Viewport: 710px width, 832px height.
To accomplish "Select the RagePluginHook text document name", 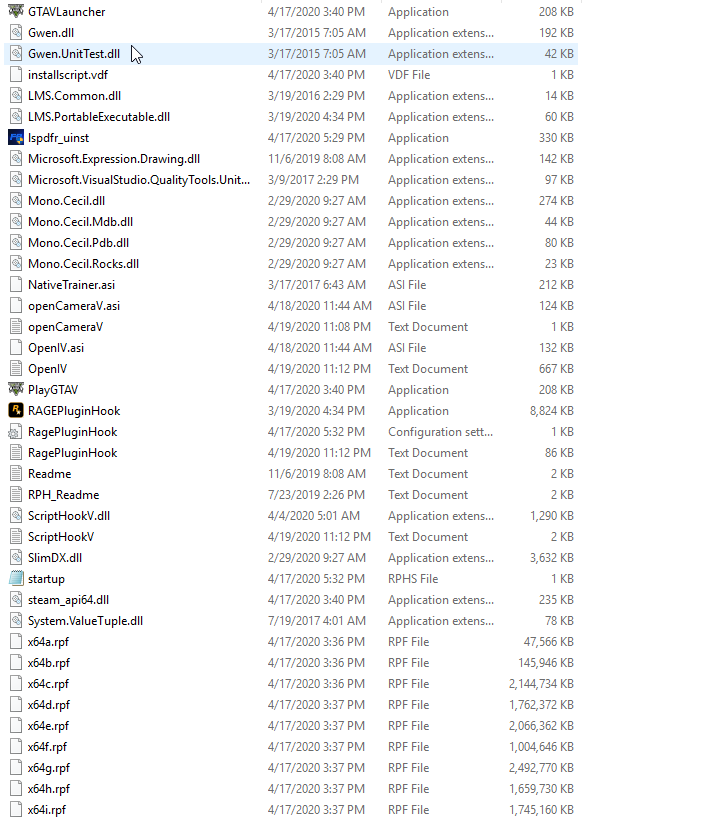I will click(x=73, y=453).
